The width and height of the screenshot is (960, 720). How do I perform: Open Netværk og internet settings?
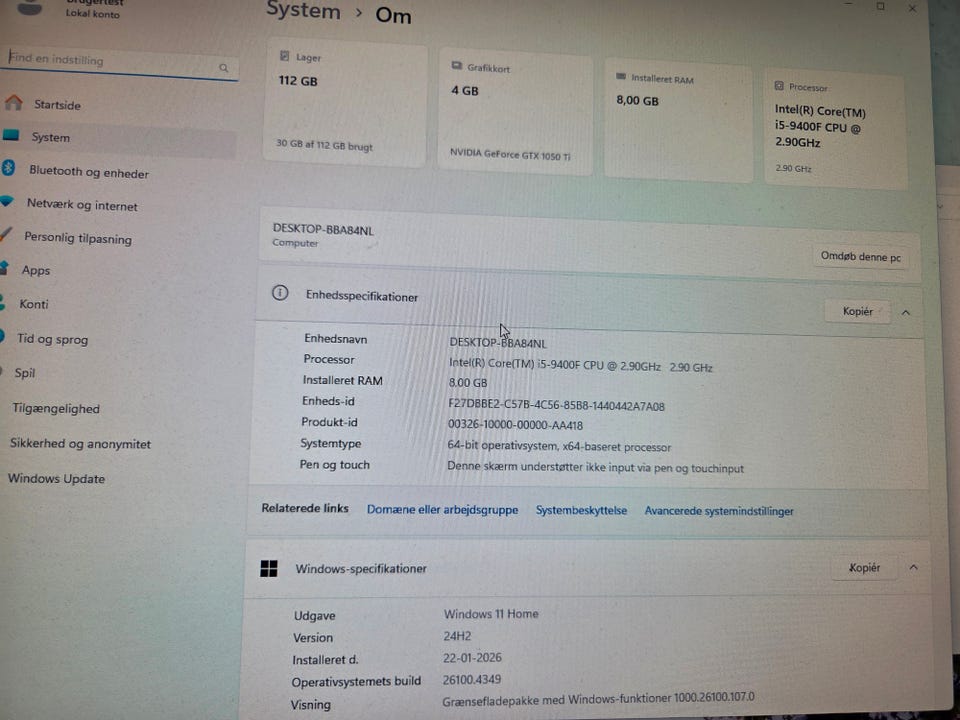[82, 205]
